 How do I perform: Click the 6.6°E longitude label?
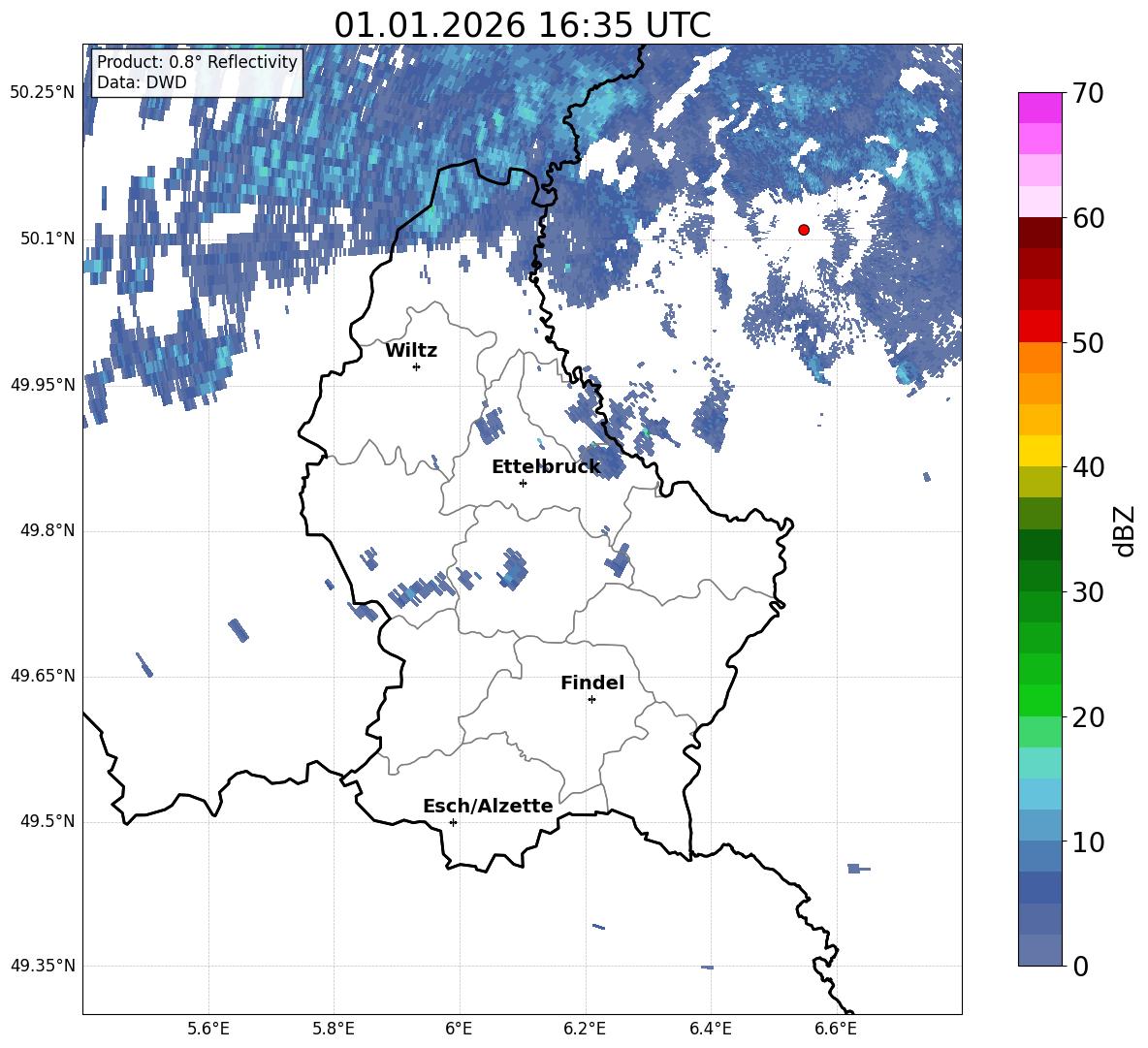tap(836, 1030)
